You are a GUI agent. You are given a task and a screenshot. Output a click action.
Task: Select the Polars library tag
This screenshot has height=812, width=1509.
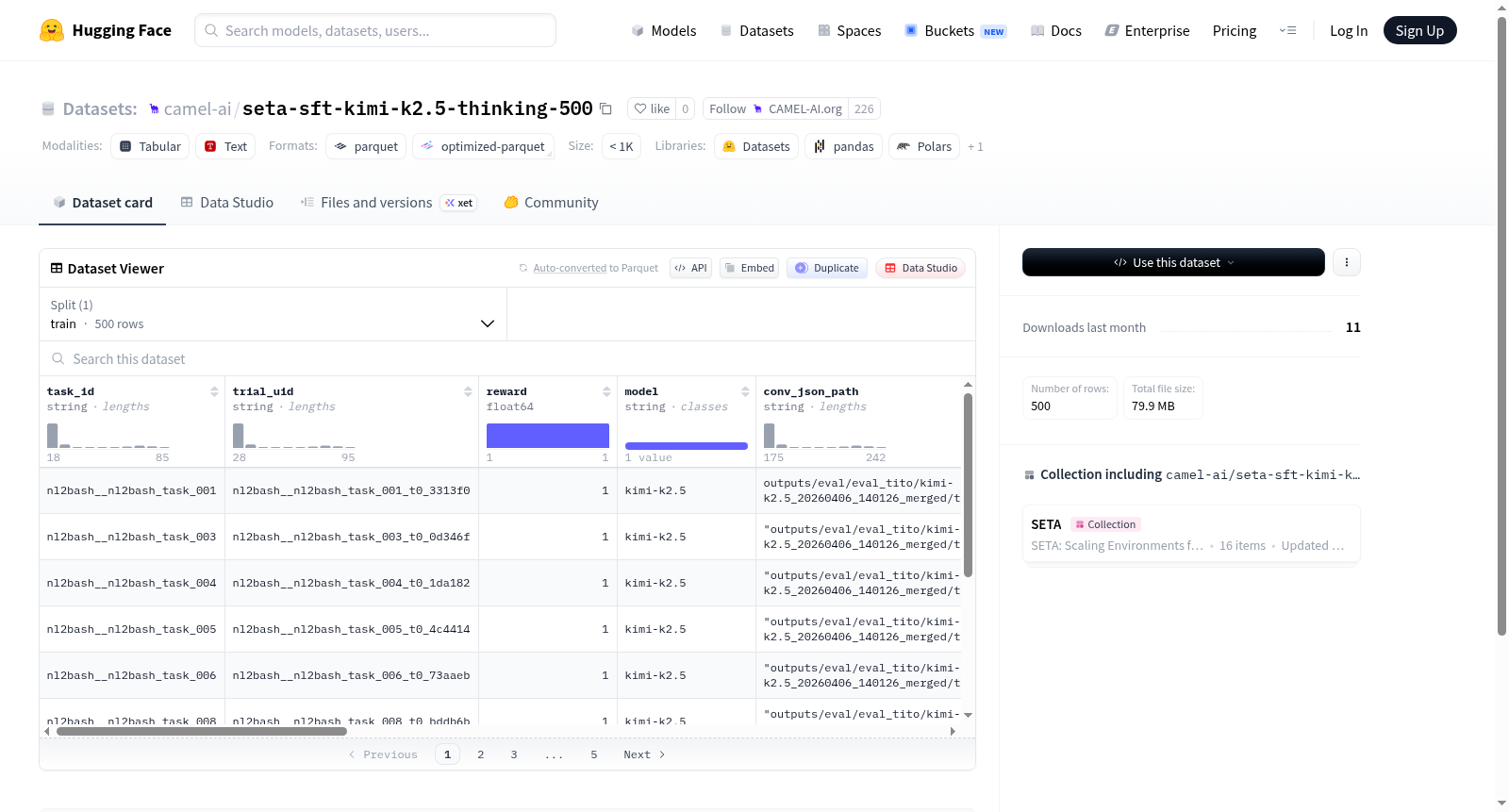click(x=924, y=146)
